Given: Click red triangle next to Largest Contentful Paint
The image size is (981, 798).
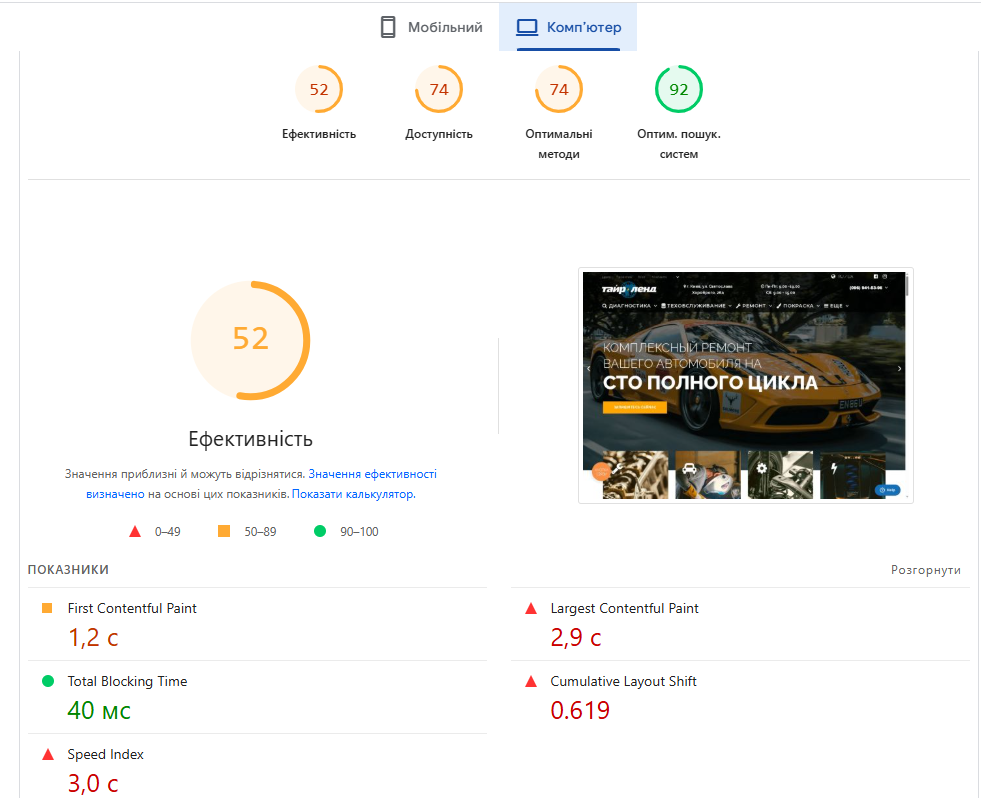Looking at the screenshot, I should (531, 608).
